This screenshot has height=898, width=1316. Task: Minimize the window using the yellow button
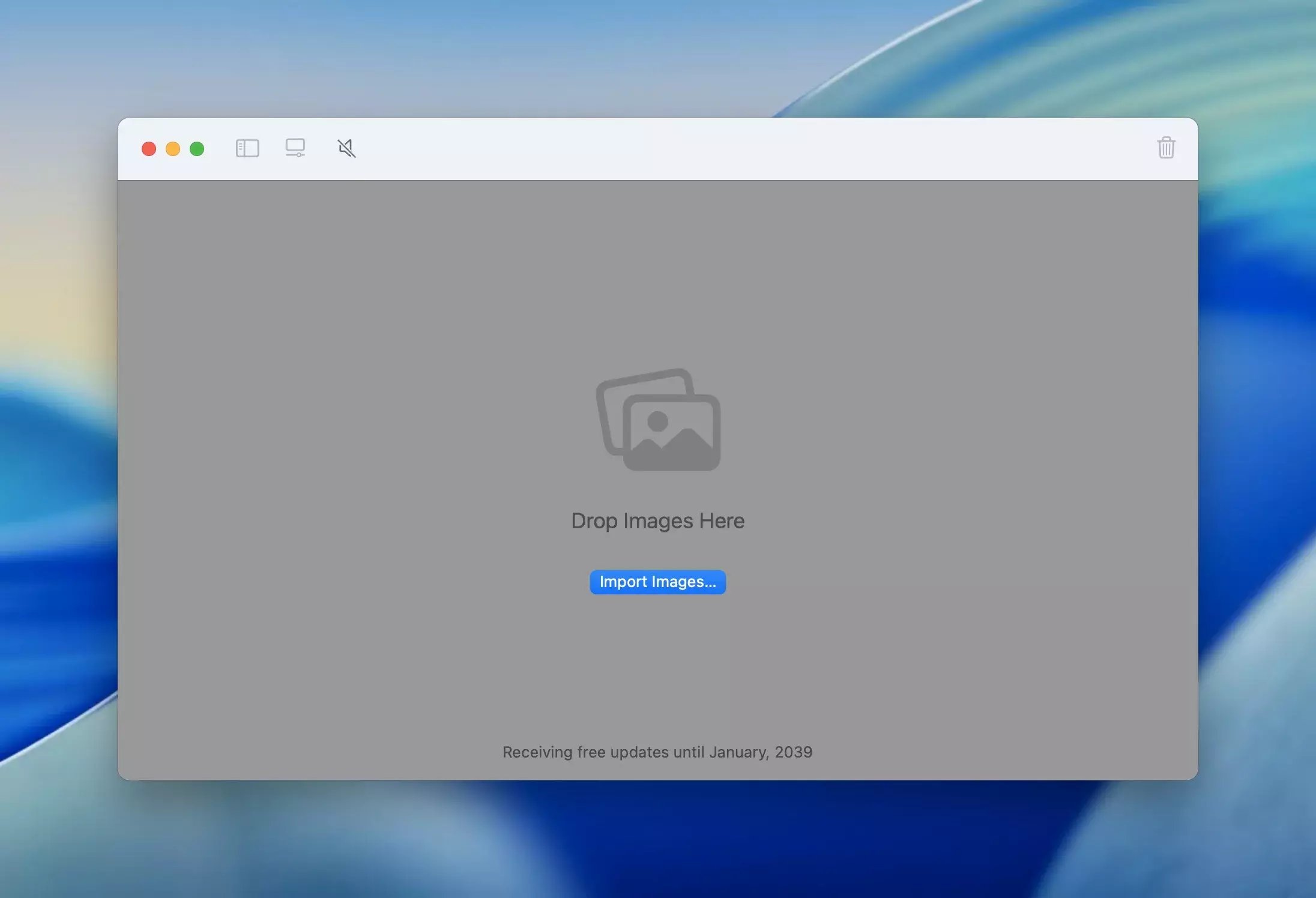pyautogui.click(x=173, y=149)
